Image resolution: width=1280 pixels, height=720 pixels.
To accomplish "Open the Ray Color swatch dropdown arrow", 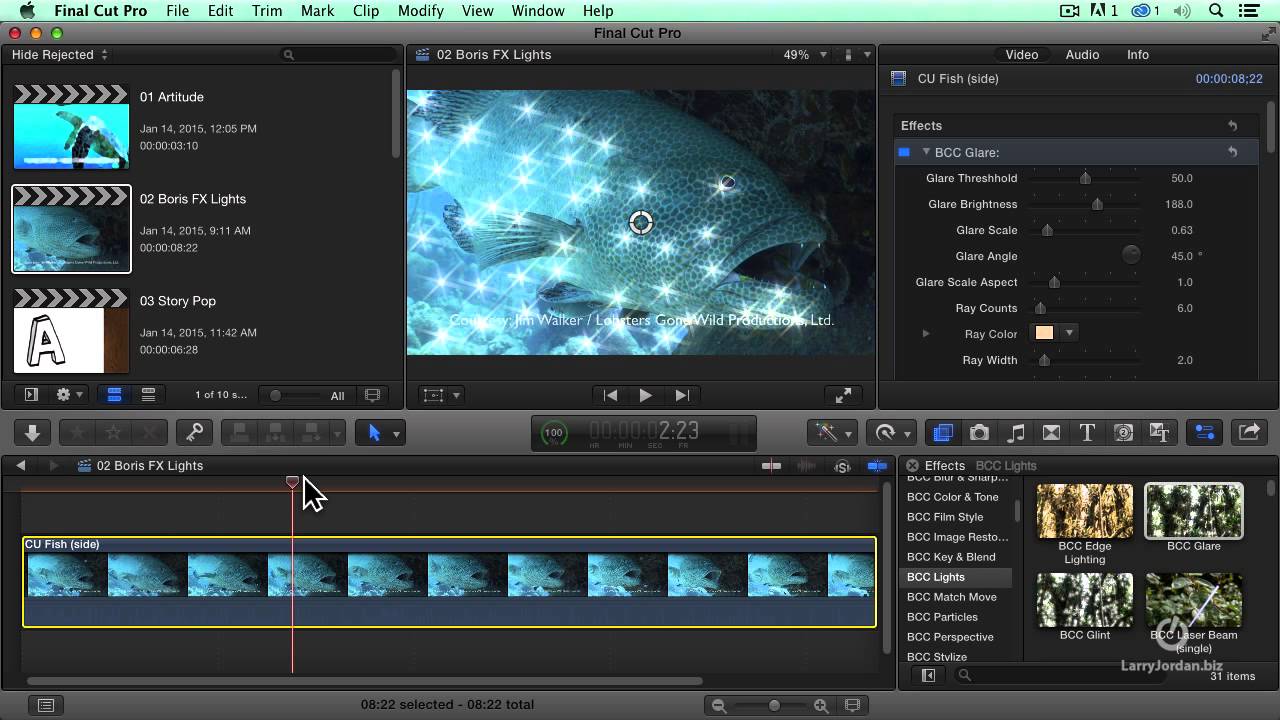I will [1069, 334].
